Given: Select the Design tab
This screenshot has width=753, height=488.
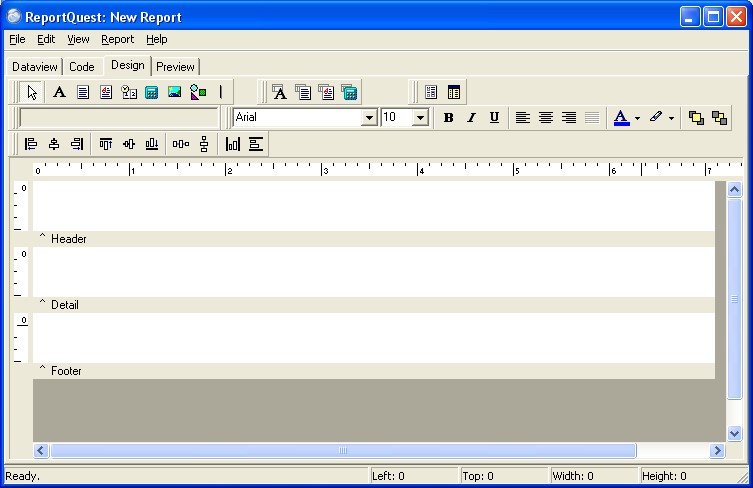Looking at the screenshot, I should click(x=127, y=65).
